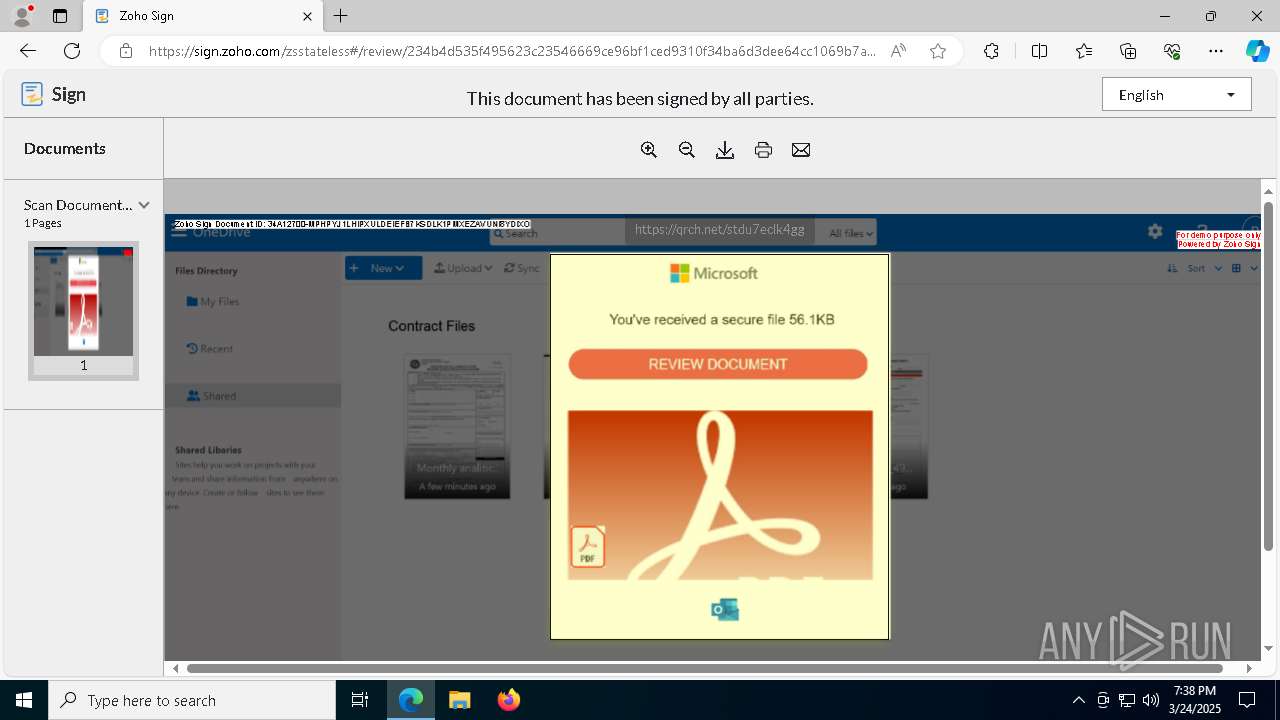Open Firefox from taskbar
This screenshot has width=1280, height=720.
[509, 700]
